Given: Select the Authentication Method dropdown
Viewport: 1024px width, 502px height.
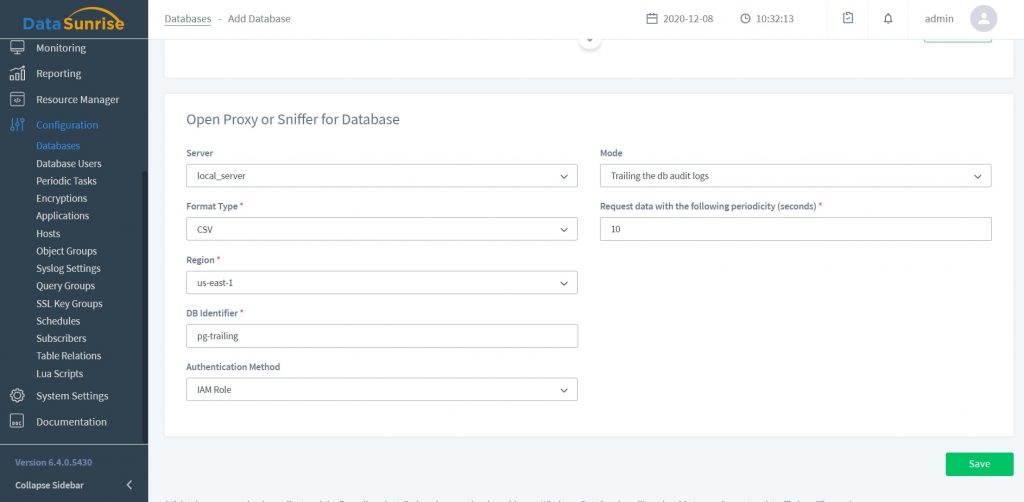Looking at the screenshot, I should [381, 389].
